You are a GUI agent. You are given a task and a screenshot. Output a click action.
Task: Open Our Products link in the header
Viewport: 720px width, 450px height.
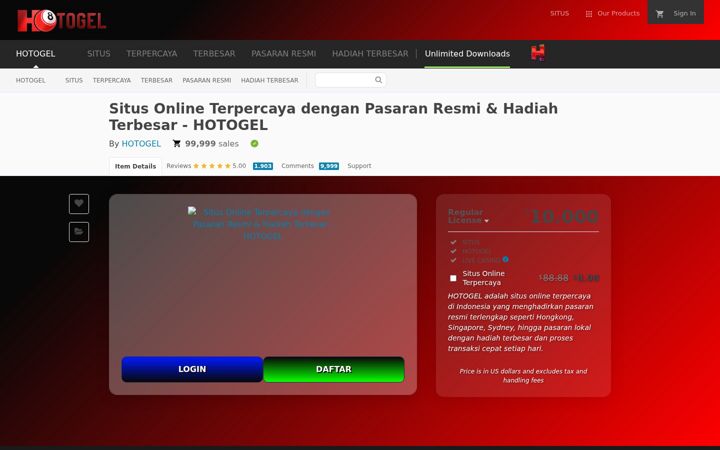click(x=618, y=14)
